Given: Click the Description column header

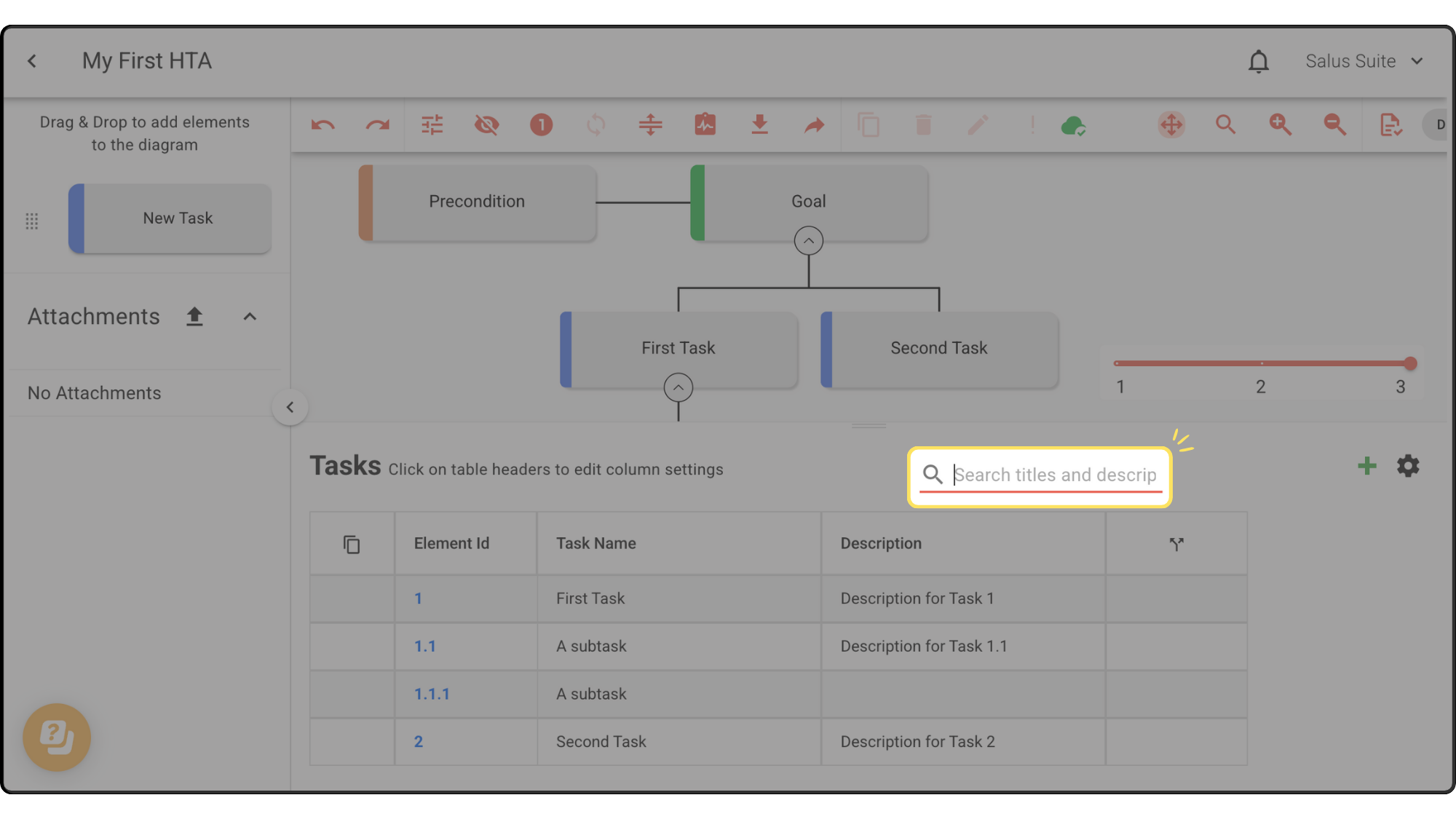Looking at the screenshot, I should tap(881, 544).
